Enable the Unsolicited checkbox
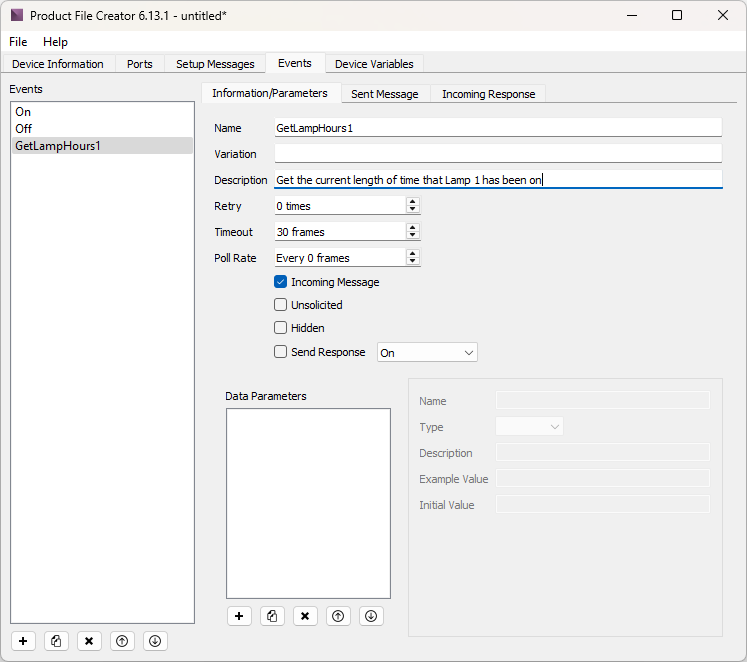 click(281, 305)
